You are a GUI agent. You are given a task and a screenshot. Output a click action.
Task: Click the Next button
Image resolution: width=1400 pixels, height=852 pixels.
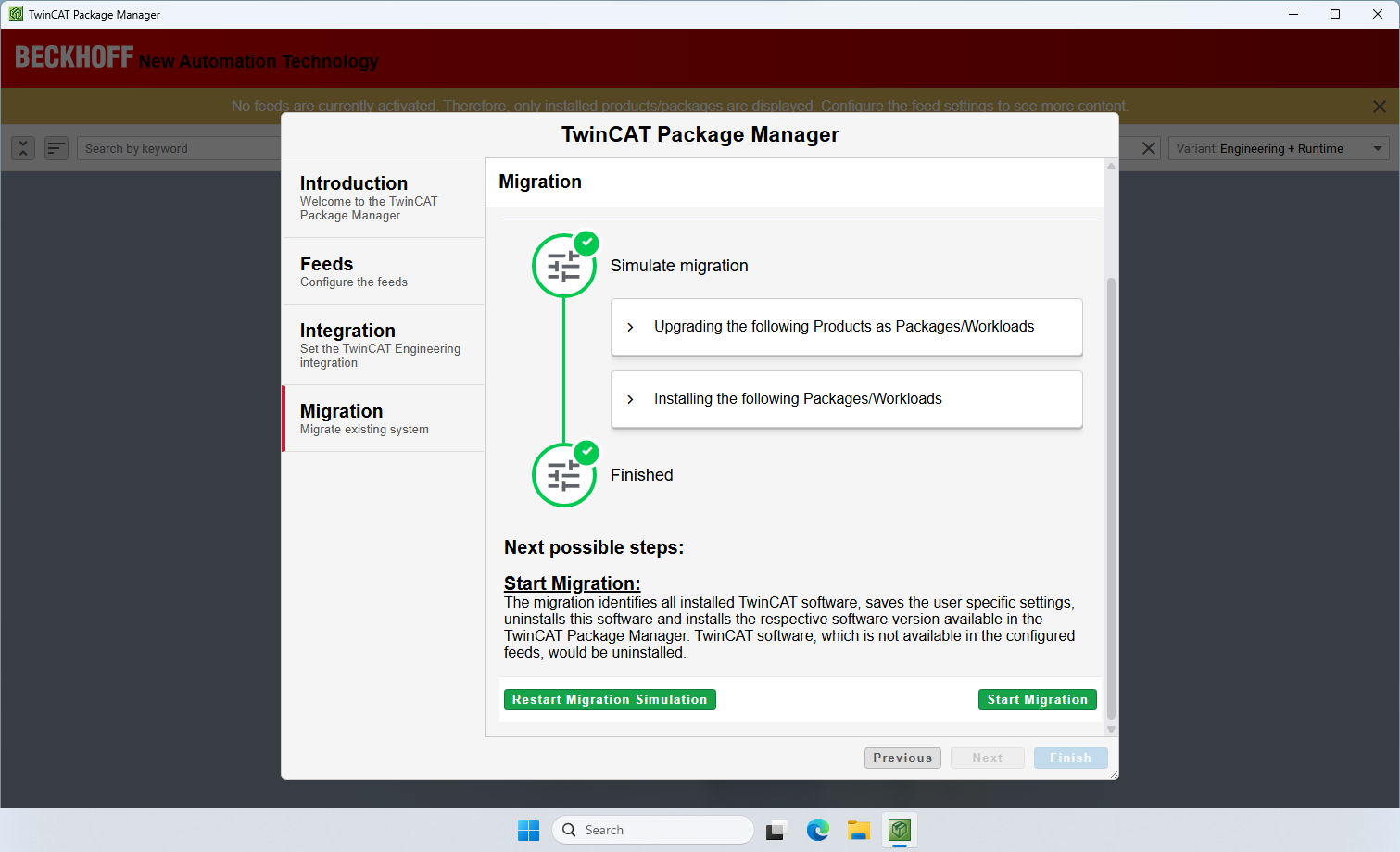point(988,758)
